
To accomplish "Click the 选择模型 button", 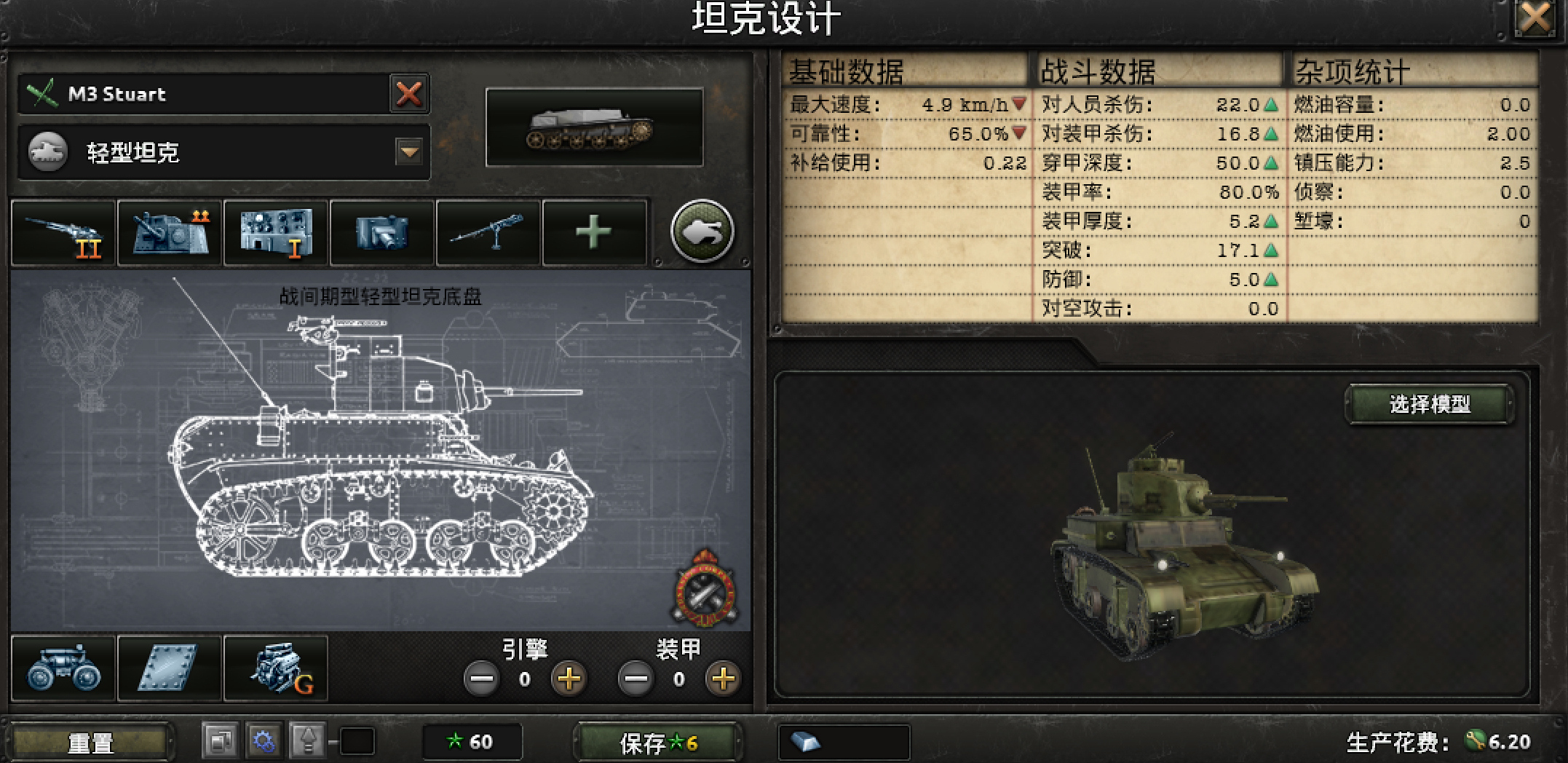I will [1430, 404].
